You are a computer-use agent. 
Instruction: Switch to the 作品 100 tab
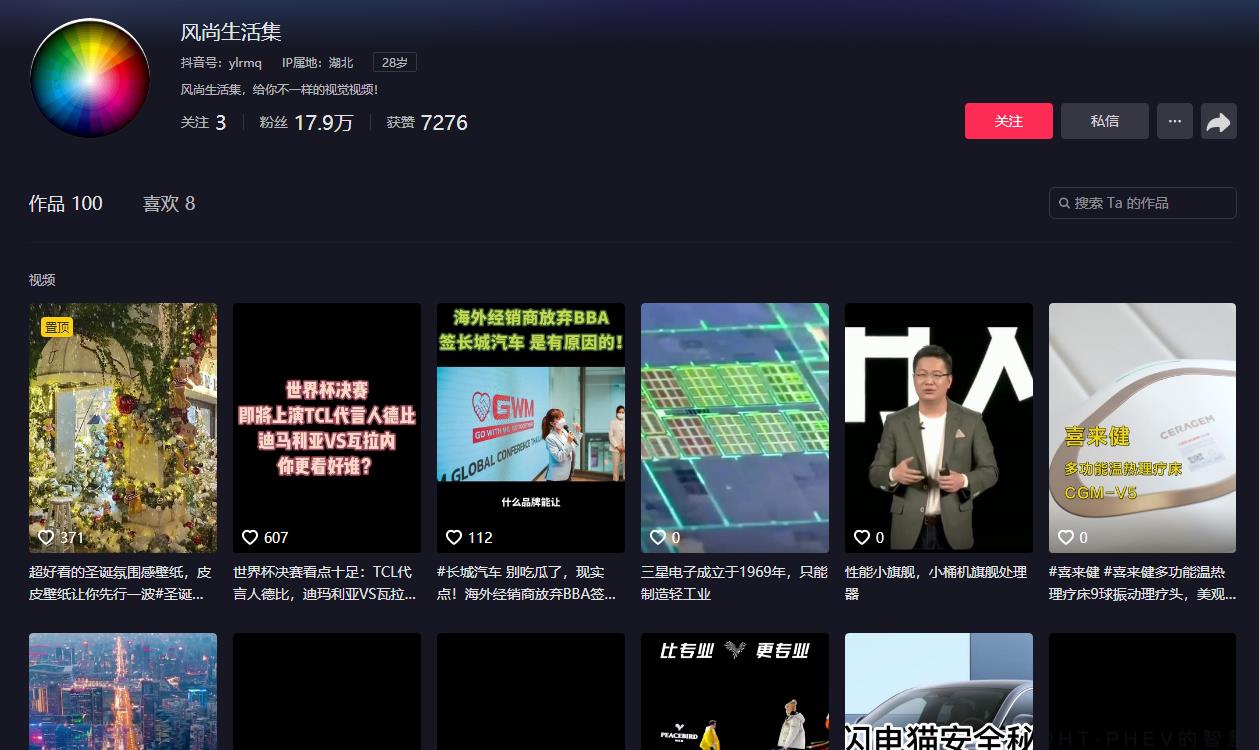[66, 204]
